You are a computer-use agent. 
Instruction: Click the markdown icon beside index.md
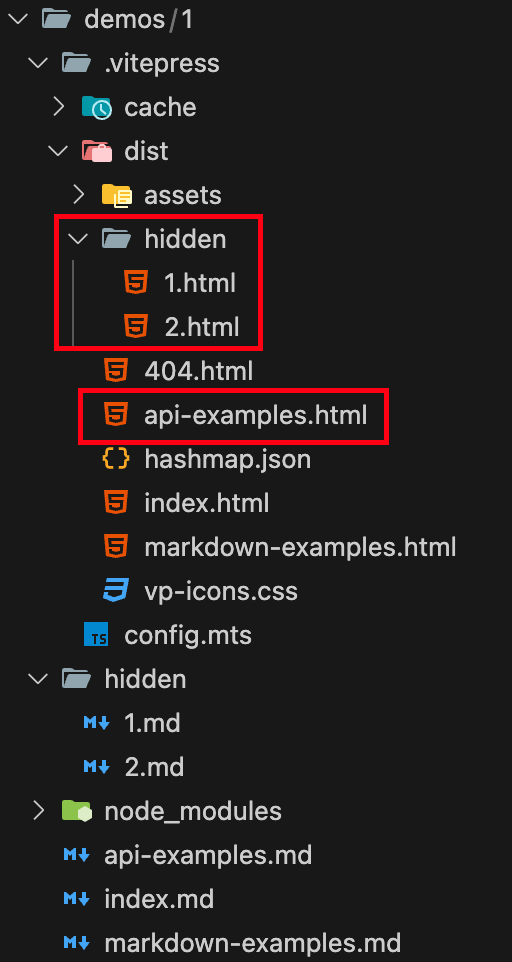tap(77, 899)
